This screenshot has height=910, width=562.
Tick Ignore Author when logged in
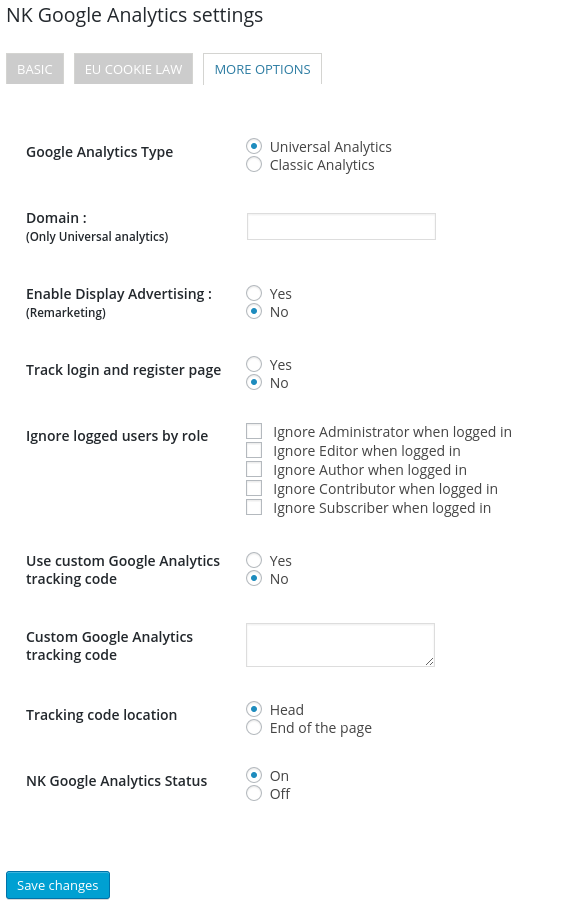pos(254,469)
